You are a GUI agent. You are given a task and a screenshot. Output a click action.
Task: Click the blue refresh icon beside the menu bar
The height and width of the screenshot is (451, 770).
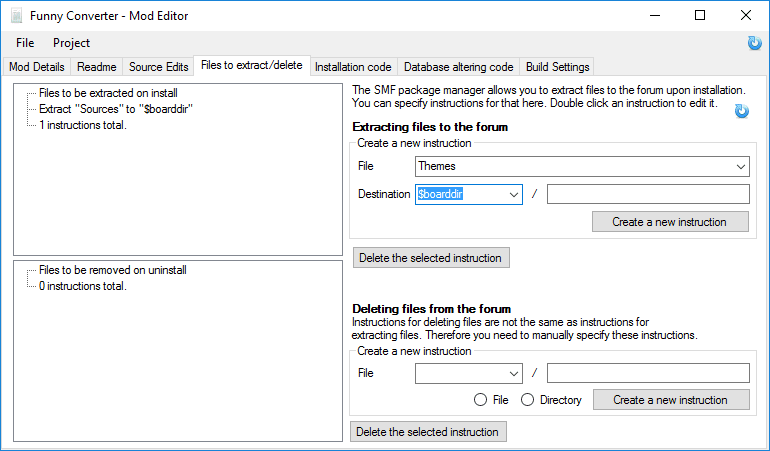pos(754,43)
